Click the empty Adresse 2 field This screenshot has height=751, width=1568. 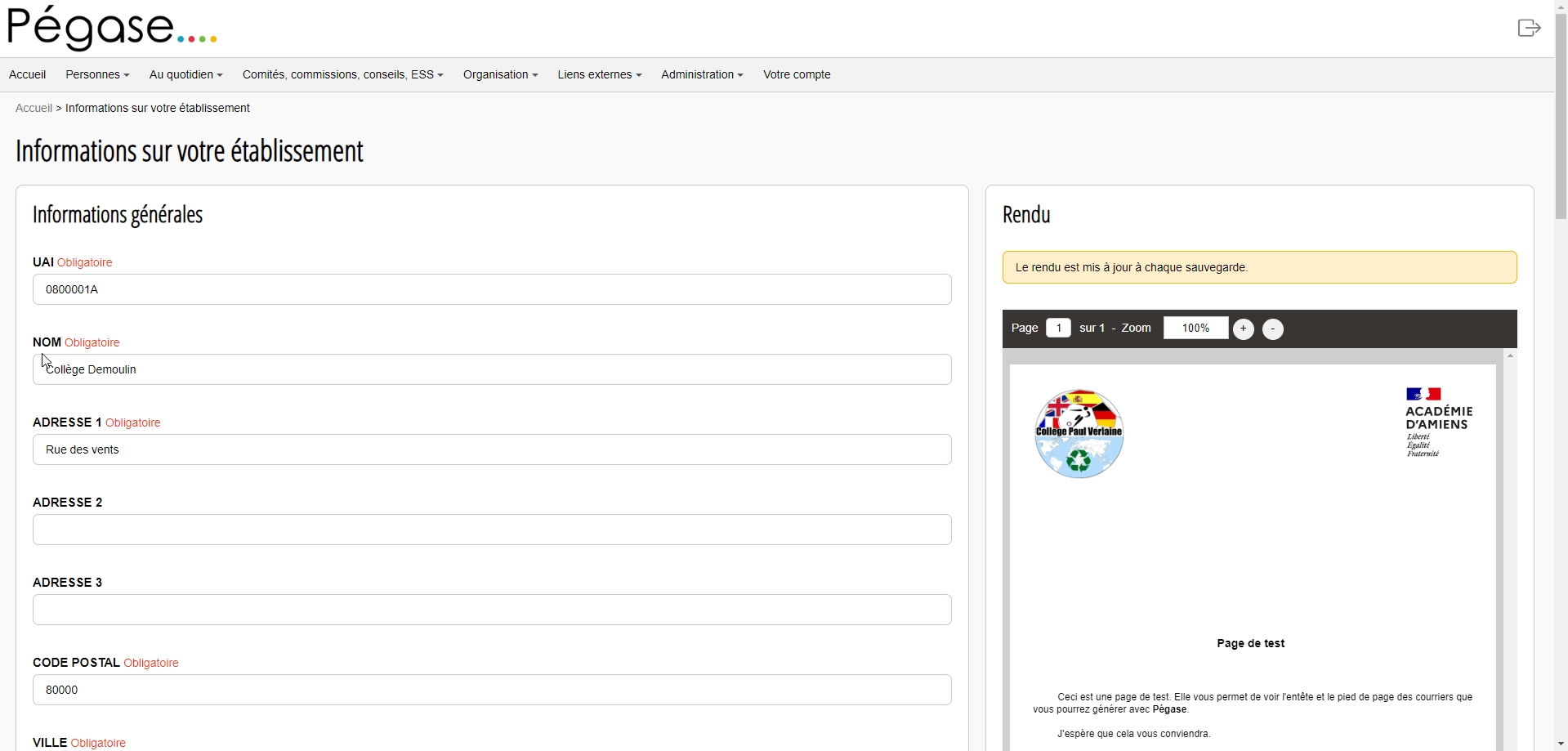point(492,530)
